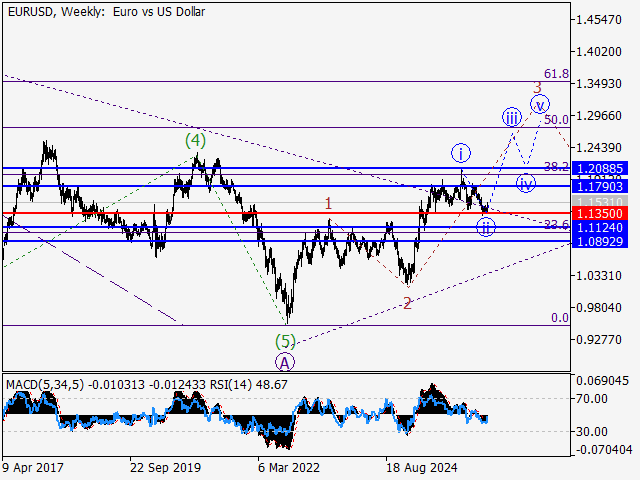Screen dimensions: 640x480
Task: Click the 6 Mar 2022 date marker
Action: [289, 467]
